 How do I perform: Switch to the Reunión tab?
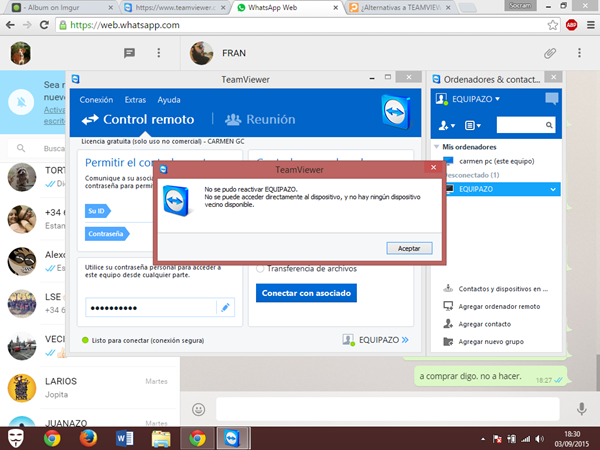260,119
